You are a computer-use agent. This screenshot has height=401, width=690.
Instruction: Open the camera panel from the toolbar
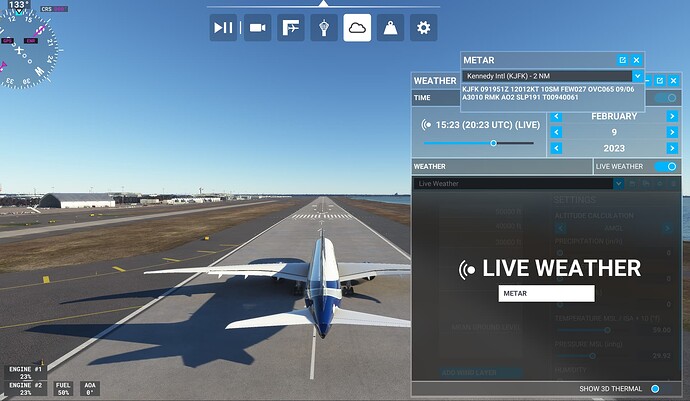pos(257,28)
